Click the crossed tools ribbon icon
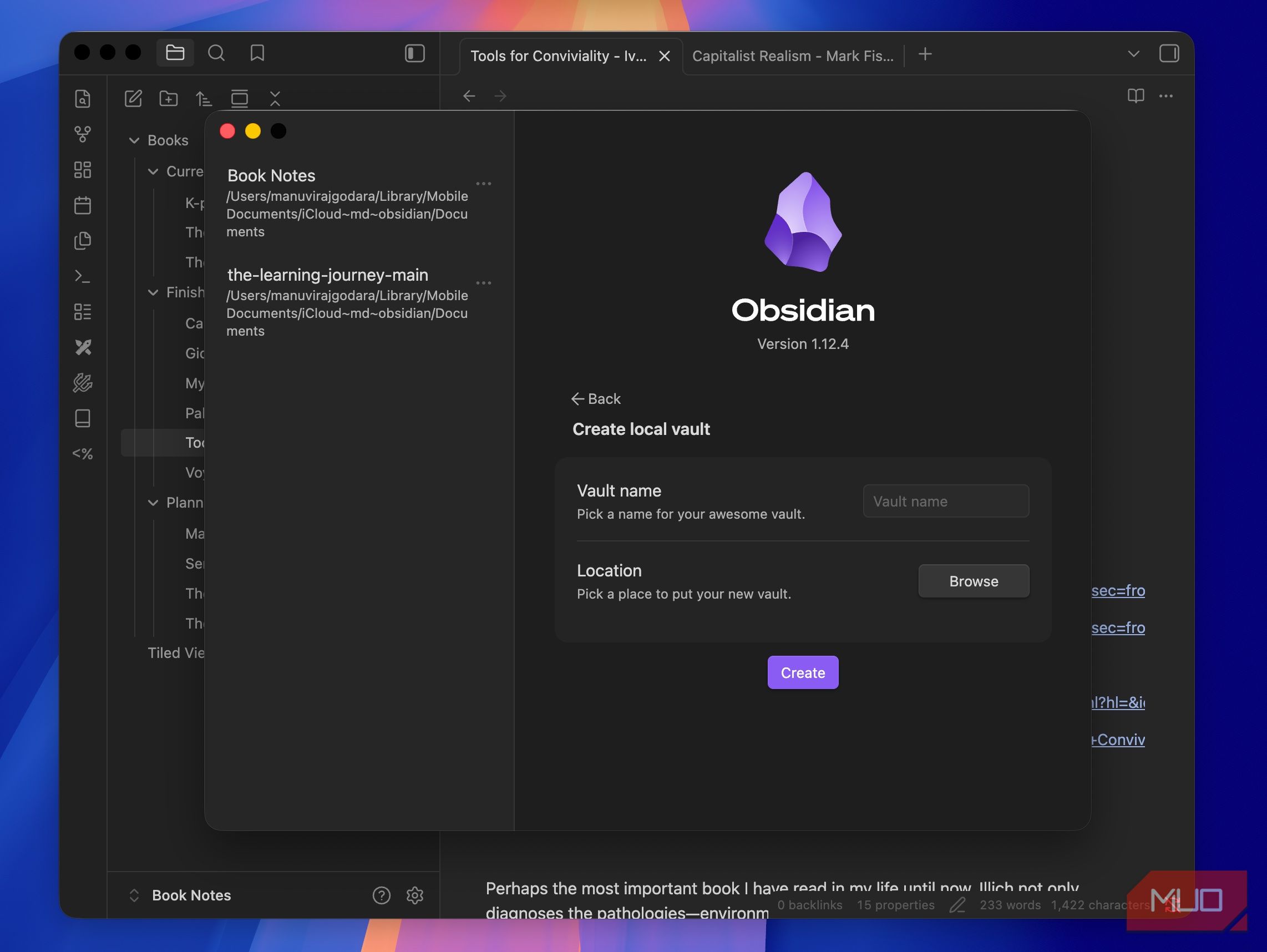This screenshot has height=952, width=1267. point(83,347)
